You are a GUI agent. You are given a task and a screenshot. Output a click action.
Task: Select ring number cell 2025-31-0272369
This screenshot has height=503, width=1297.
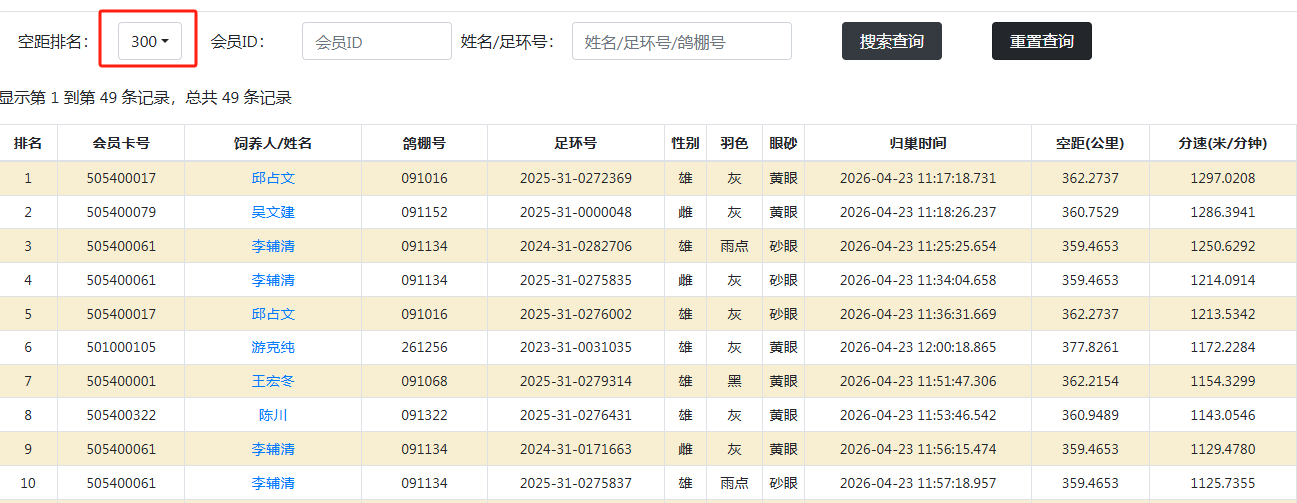tap(575, 179)
